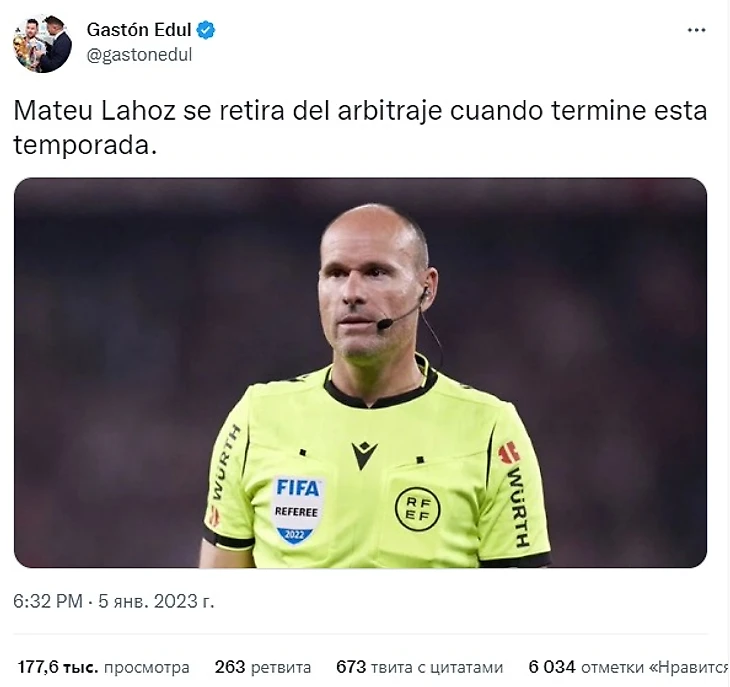This screenshot has width=730, height=687.
Task: Click the referee's headset microphone in photo
Action: click(385, 323)
